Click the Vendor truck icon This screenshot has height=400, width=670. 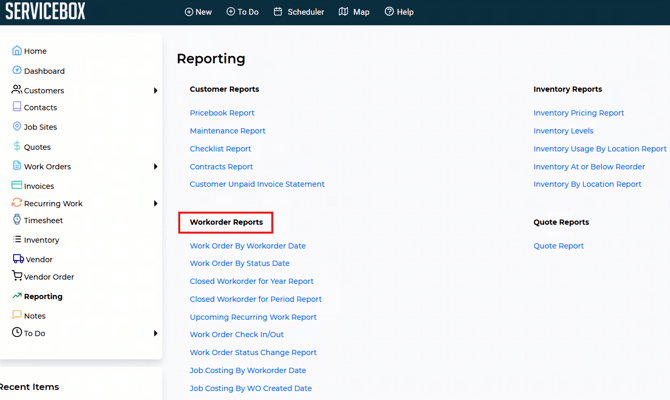click(18, 259)
